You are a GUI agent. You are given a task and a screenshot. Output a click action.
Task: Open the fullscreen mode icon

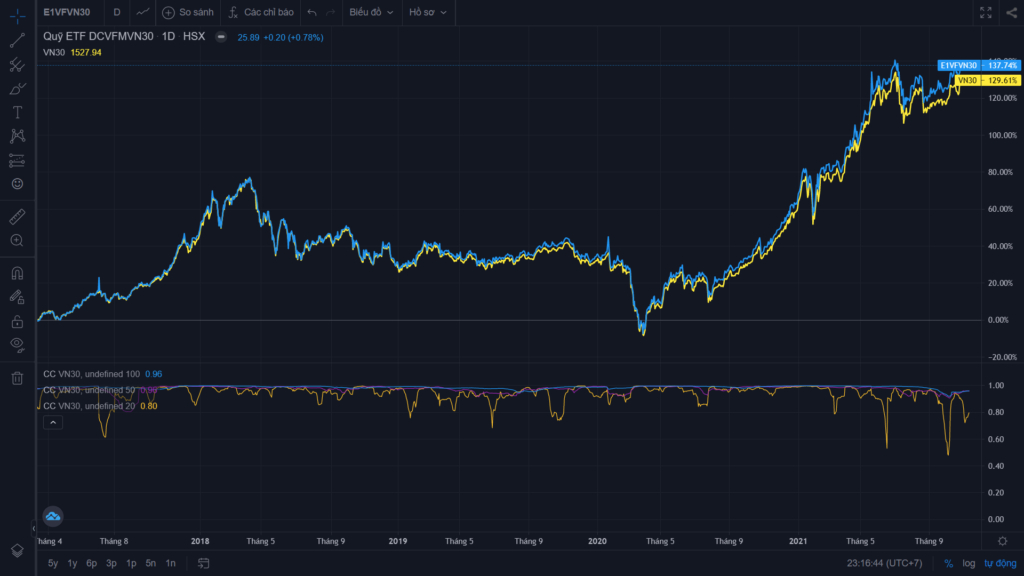tap(985, 12)
